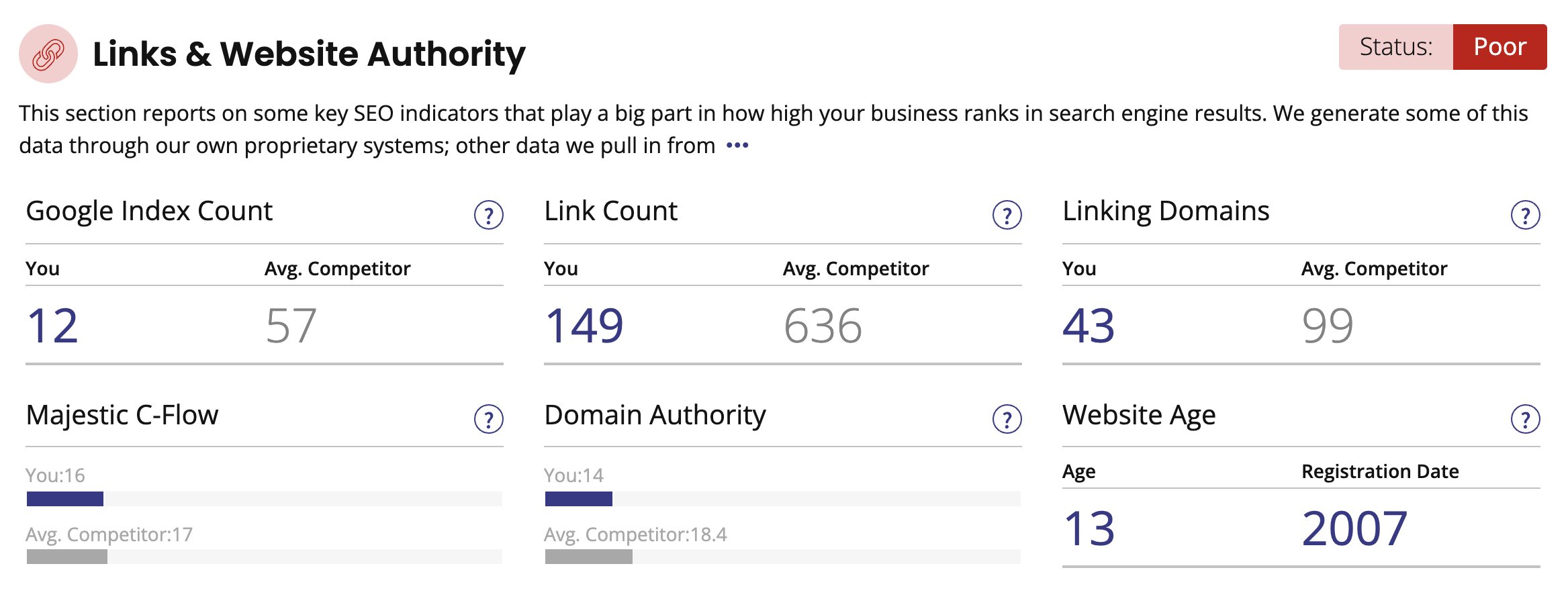Image resolution: width=1568 pixels, height=609 pixels.
Task: Open Google Index Count help icon
Action: click(488, 215)
